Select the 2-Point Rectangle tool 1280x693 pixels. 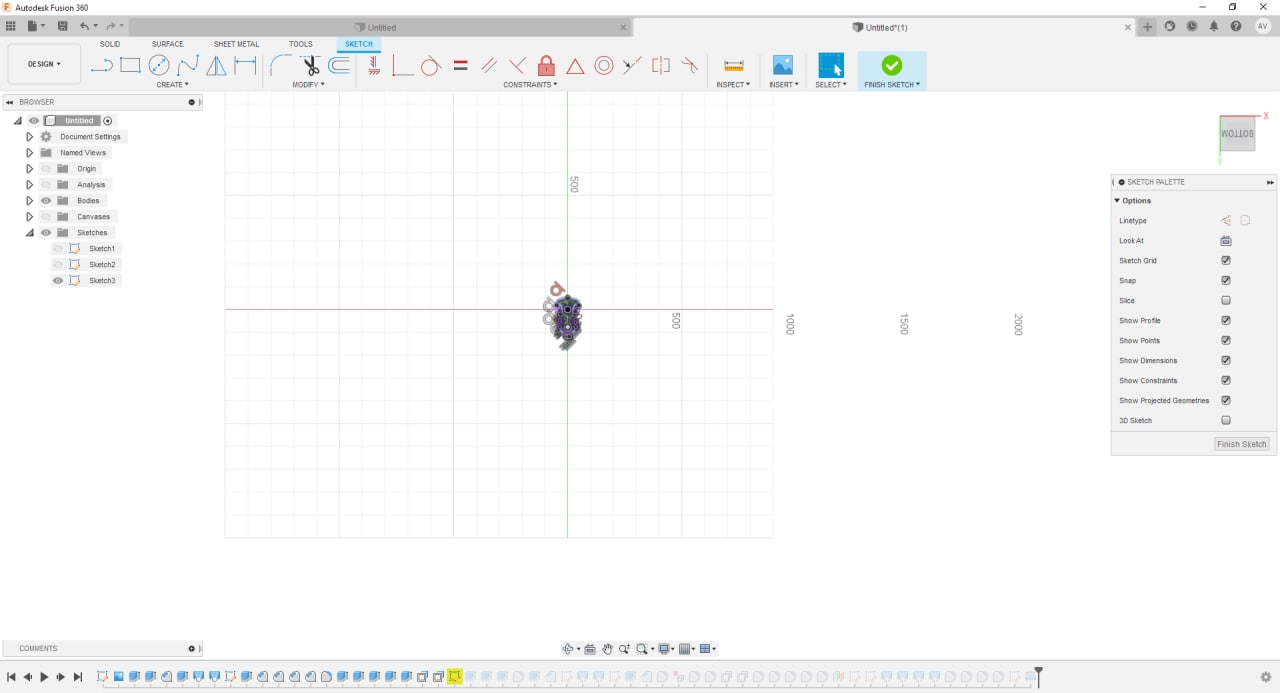coord(130,66)
